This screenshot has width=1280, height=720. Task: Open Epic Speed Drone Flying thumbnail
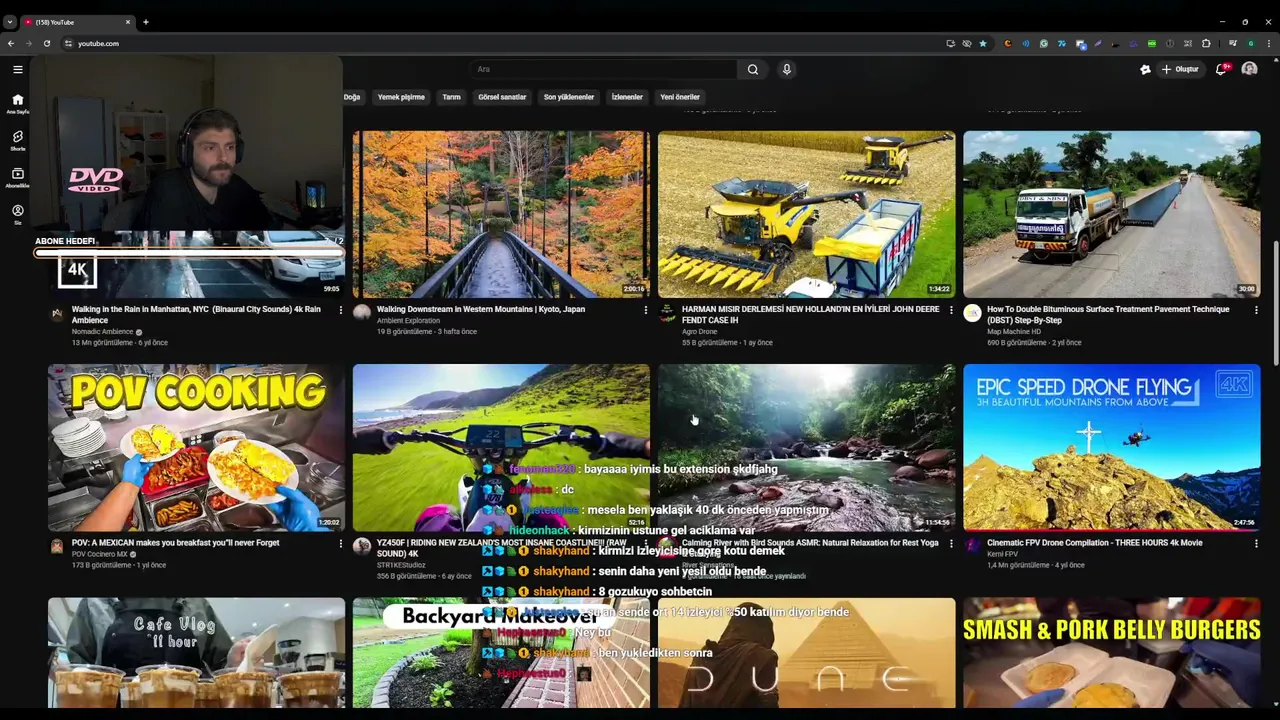1111,447
